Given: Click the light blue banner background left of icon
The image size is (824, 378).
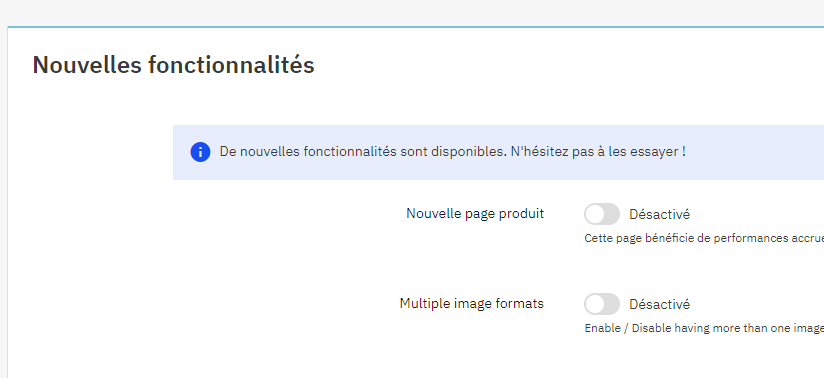Looking at the screenshot, I should (181, 152).
